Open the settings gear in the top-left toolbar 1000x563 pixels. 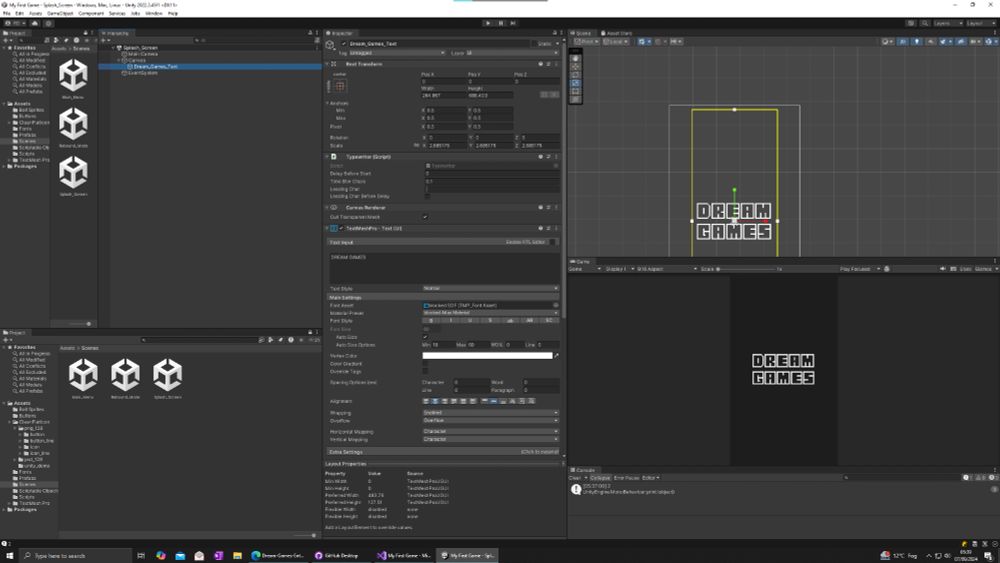pos(48,23)
